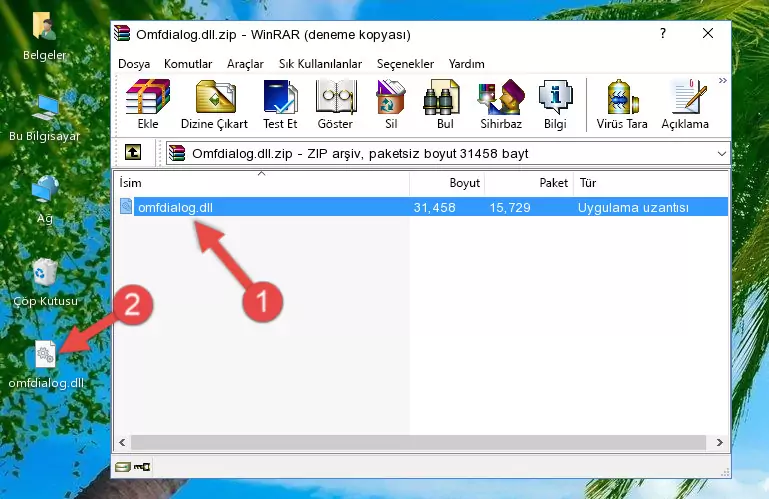Sort by the Paket column header
Viewport: 769px width, 499px height.
(x=529, y=183)
